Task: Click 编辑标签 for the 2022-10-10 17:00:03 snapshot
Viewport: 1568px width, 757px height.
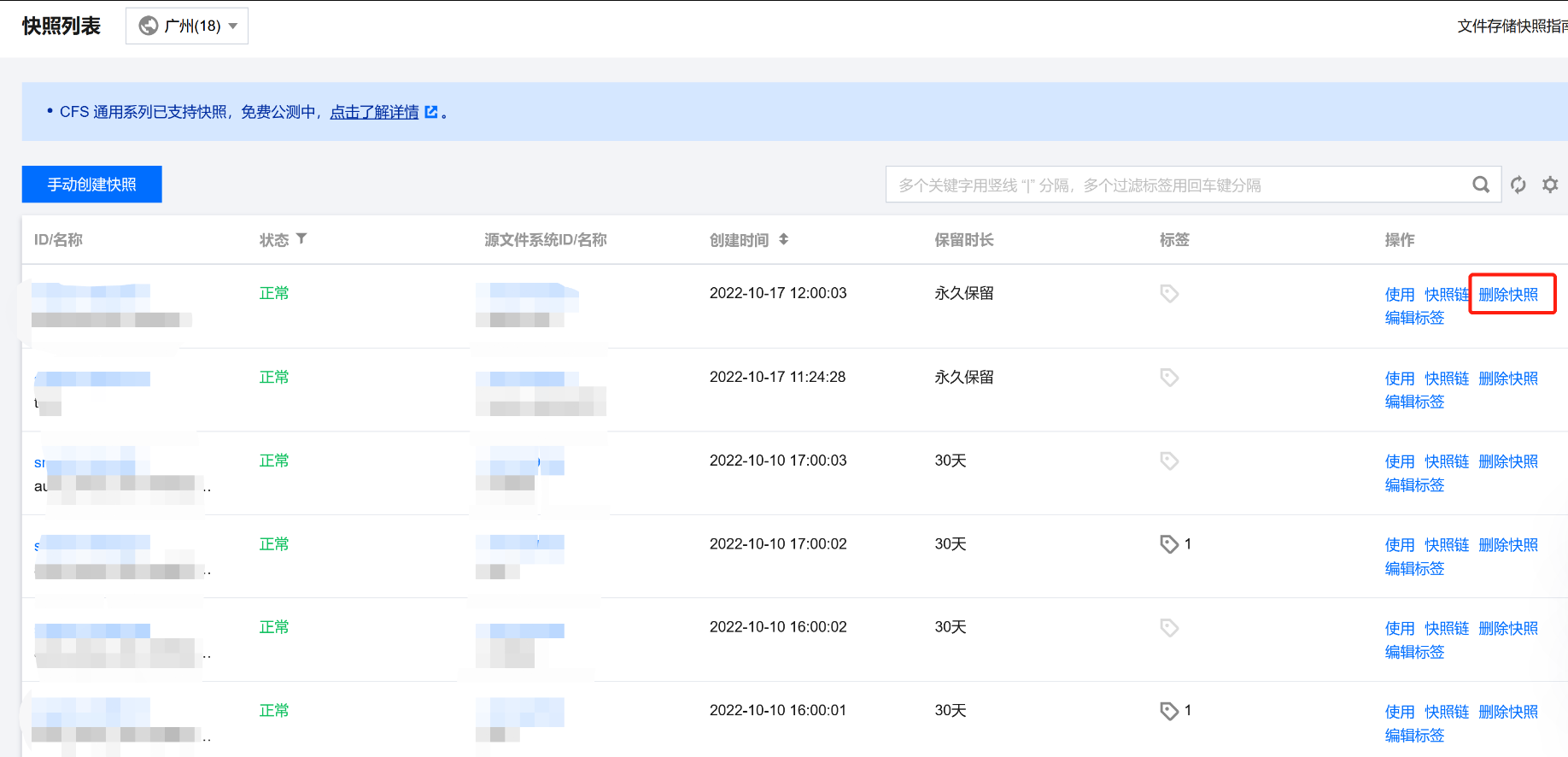Action: 1414,485
